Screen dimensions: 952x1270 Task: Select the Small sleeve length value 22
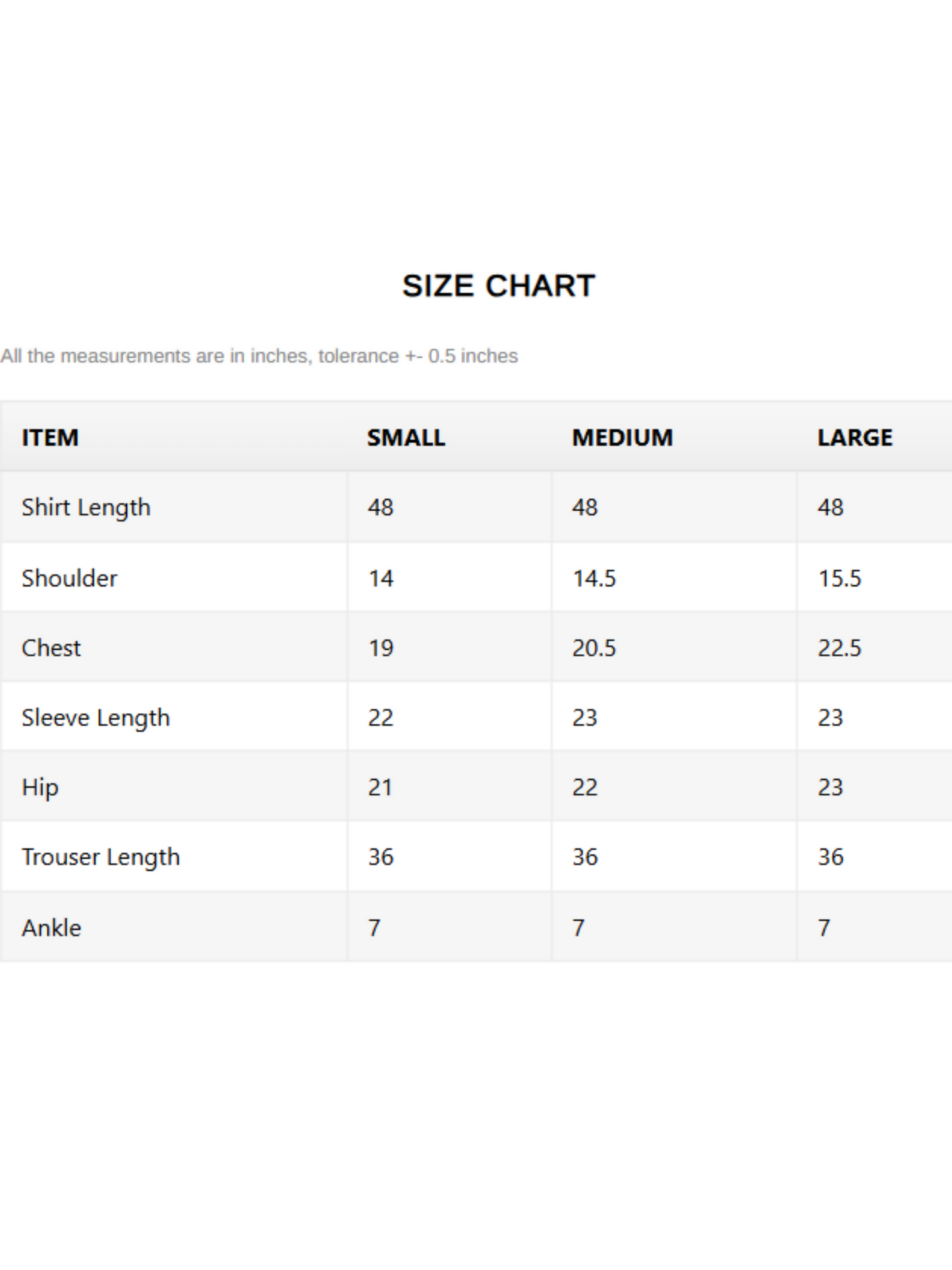coord(381,718)
